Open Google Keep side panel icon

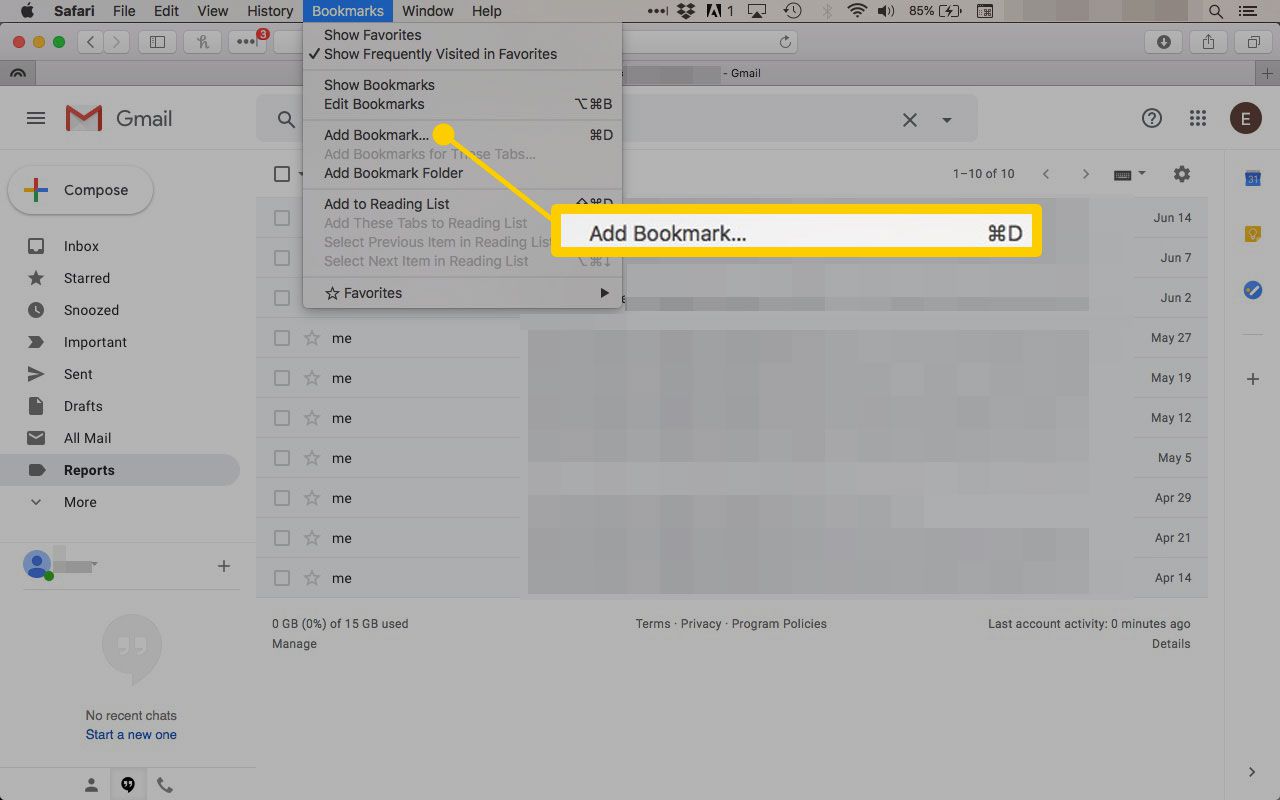[x=1252, y=234]
